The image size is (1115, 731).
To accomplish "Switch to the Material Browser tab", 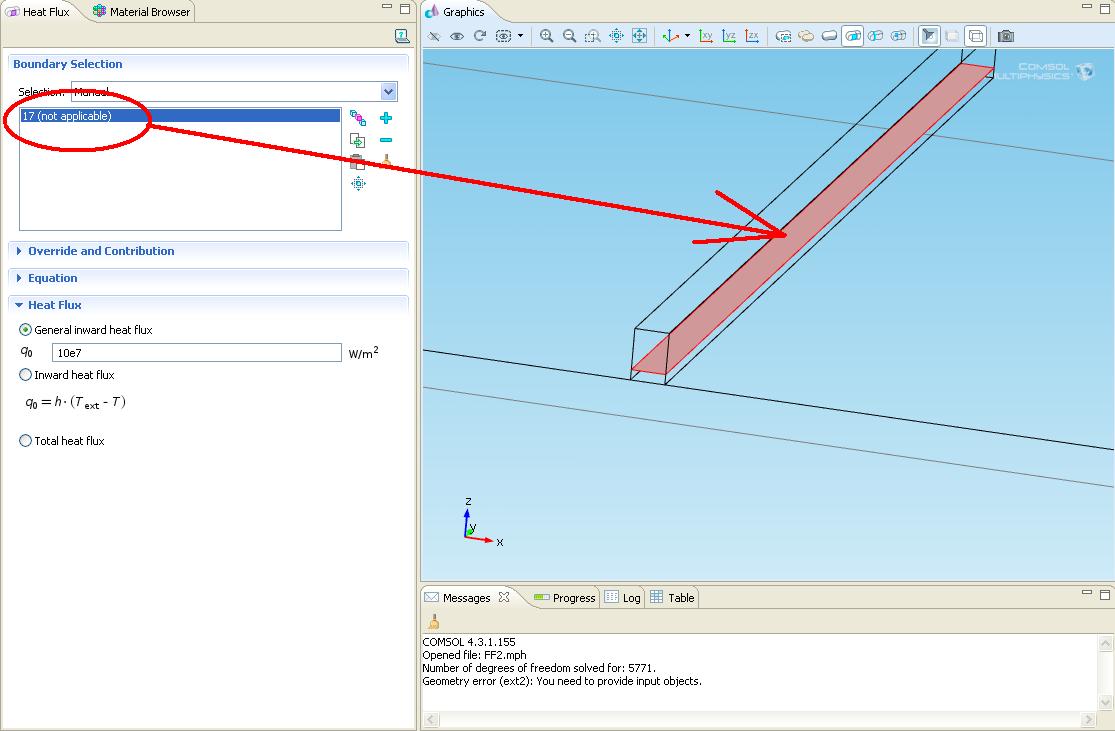I will tap(148, 12).
